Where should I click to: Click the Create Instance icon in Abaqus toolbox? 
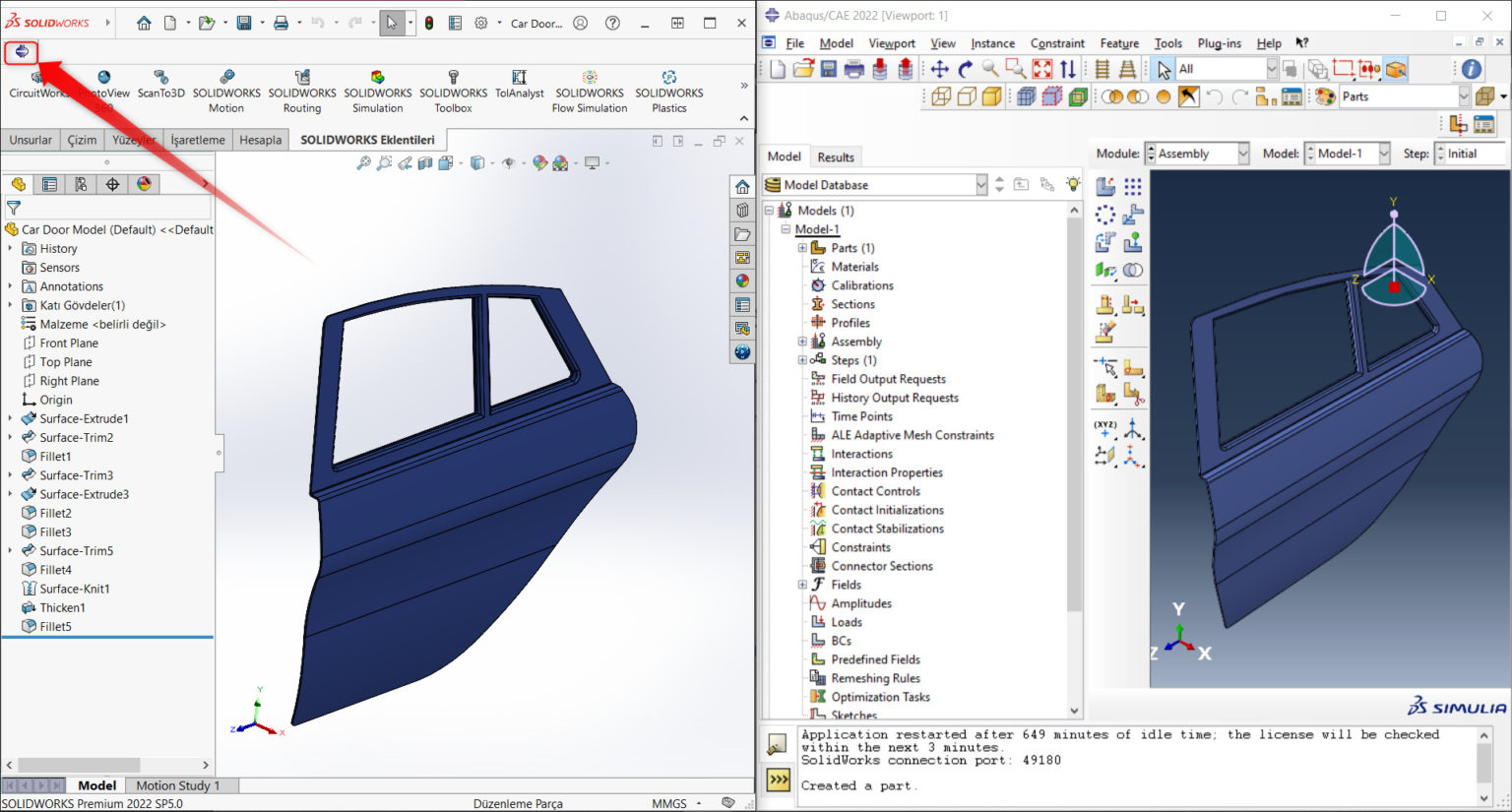coord(1104,186)
